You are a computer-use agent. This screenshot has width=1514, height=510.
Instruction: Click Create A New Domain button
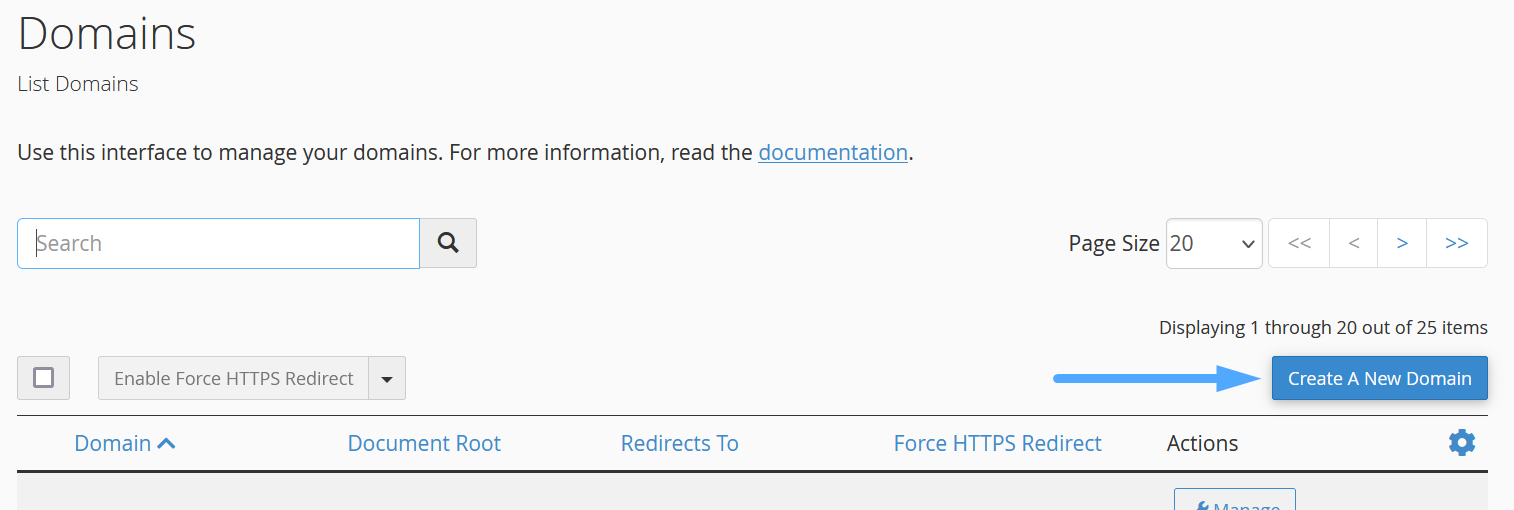[x=1379, y=378]
